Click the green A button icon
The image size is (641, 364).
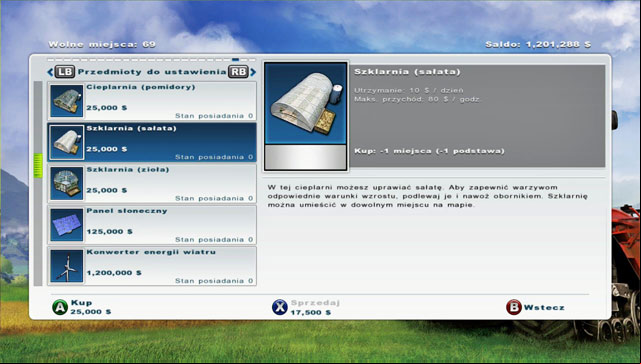[60, 307]
